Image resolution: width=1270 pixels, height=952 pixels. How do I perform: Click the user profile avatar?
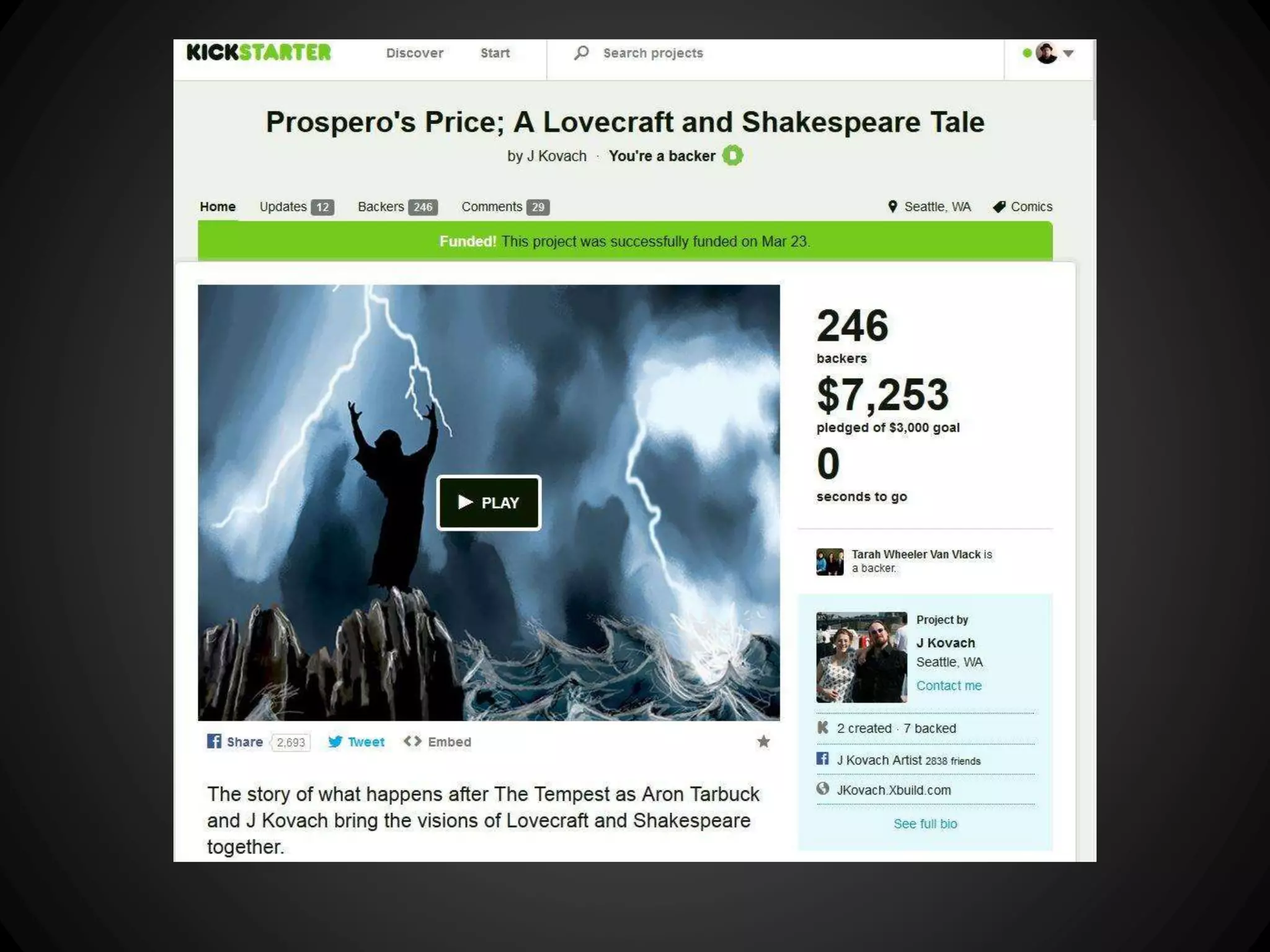(1047, 53)
